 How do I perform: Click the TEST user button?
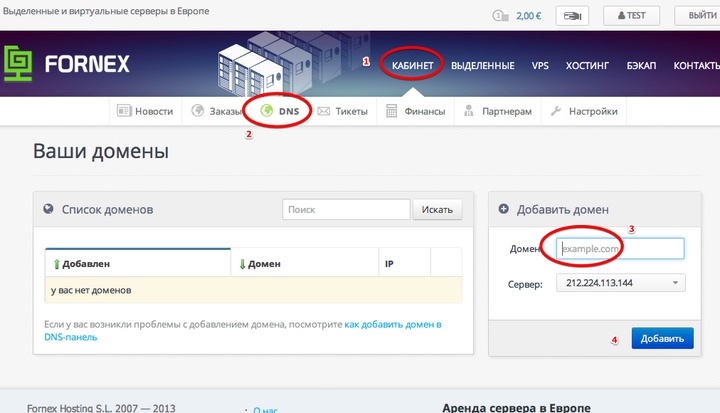click(x=631, y=16)
